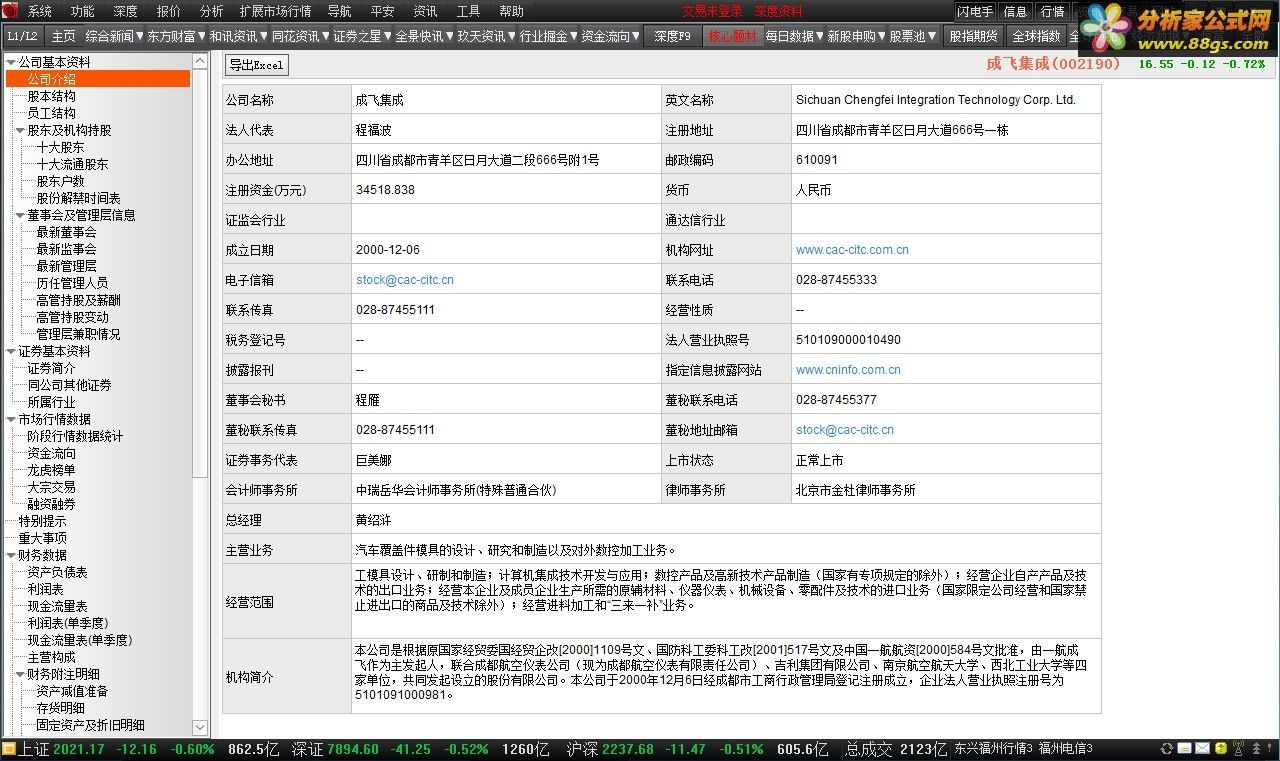This screenshot has height=761, width=1280.
Task: Open the 同花资讯 dropdown
Action: [301, 36]
